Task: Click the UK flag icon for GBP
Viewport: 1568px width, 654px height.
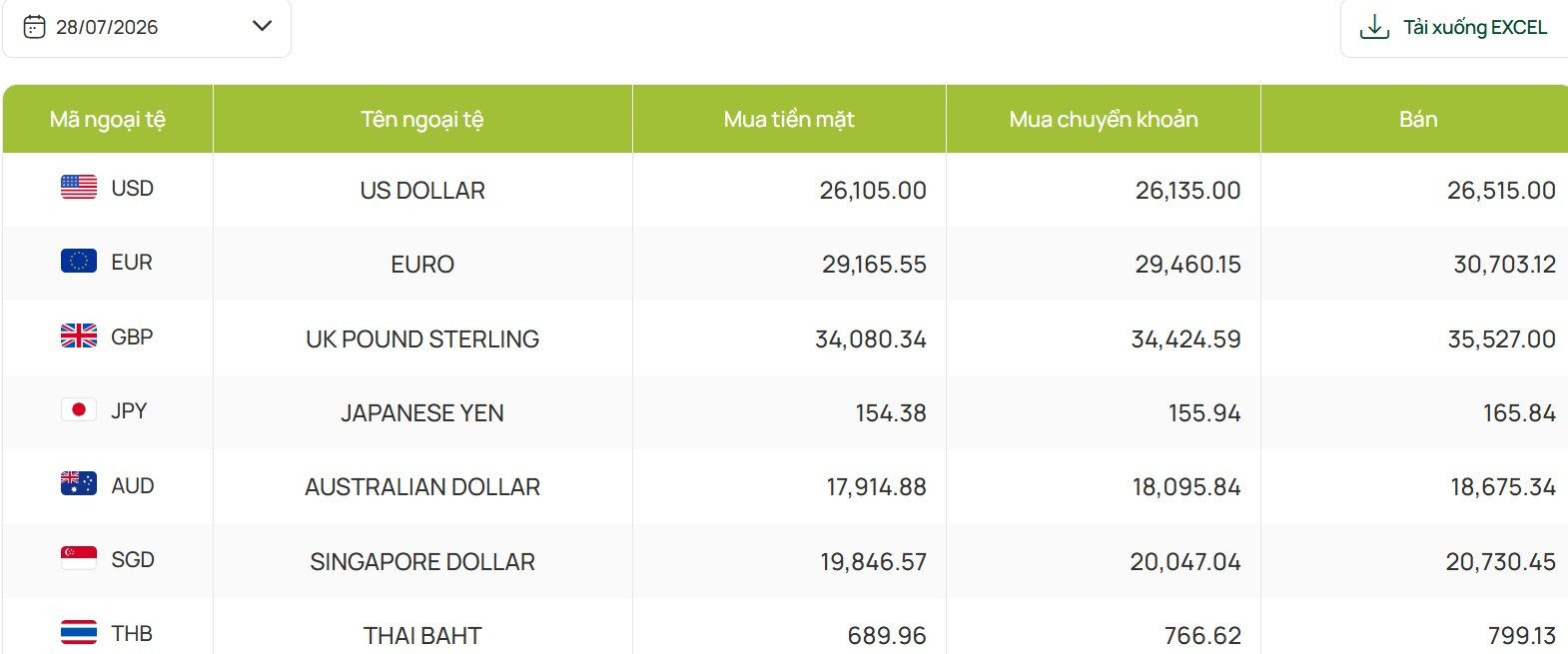Action: (x=79, y=335)
